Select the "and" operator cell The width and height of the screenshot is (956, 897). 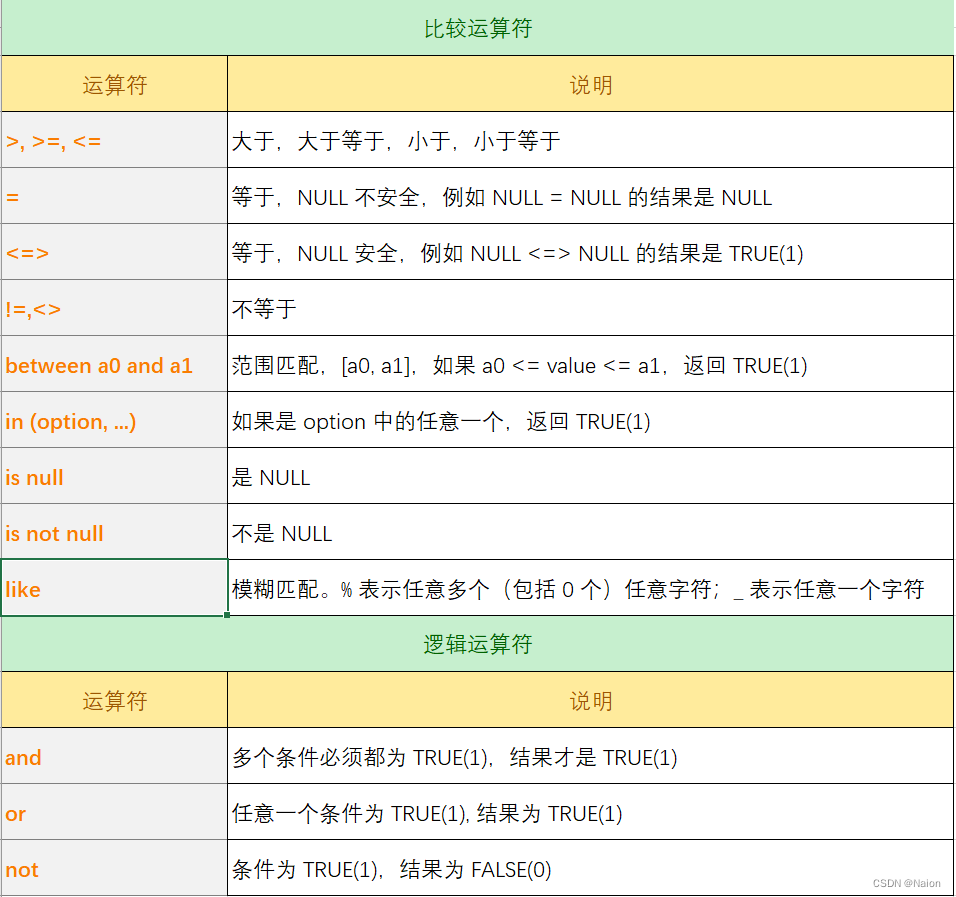(114, 757)
